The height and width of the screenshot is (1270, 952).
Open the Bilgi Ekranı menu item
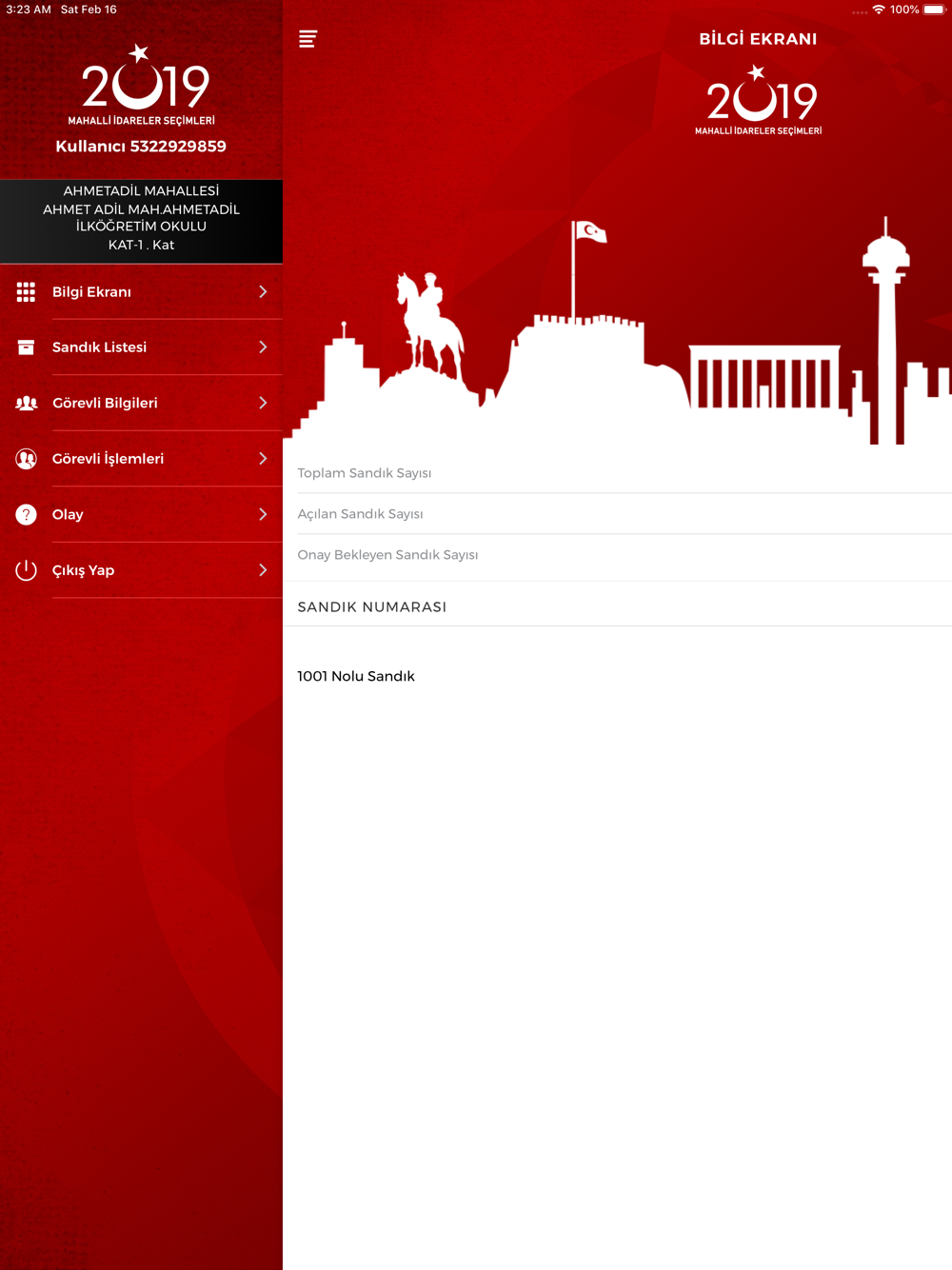pyautogui.click(x=141, y=292)
